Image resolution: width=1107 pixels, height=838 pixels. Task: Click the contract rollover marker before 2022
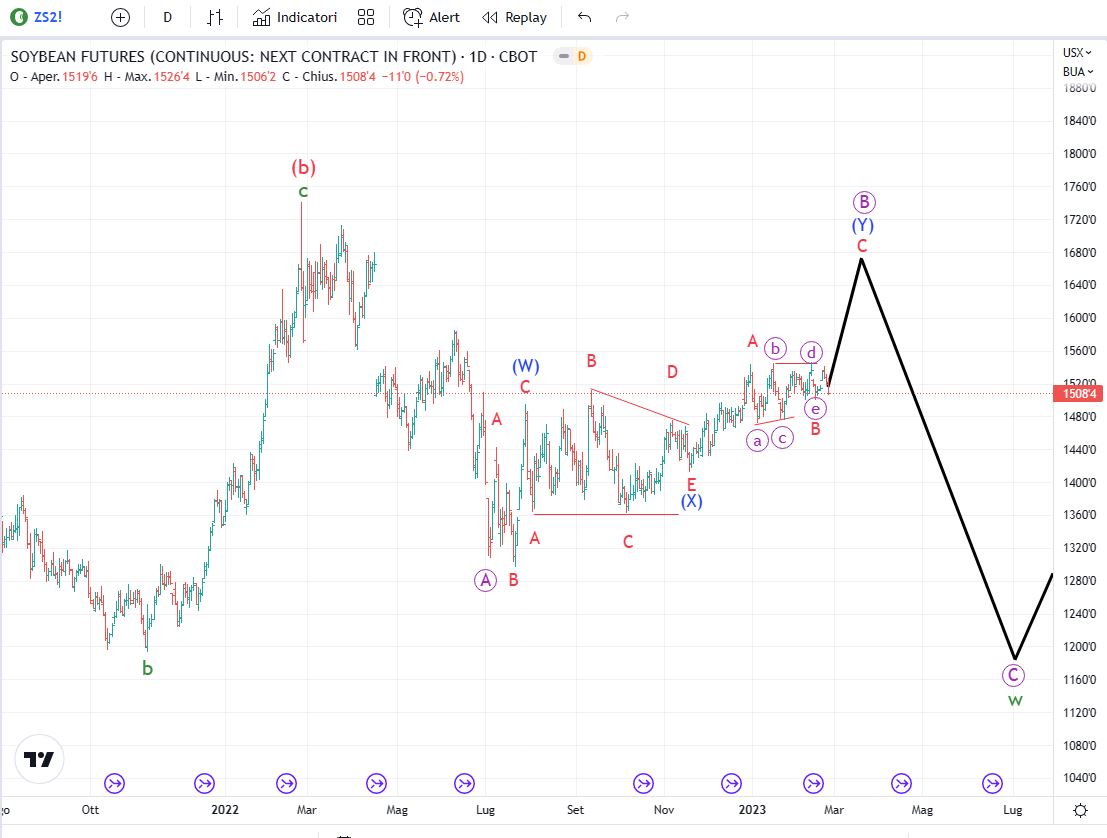point(204,783)
